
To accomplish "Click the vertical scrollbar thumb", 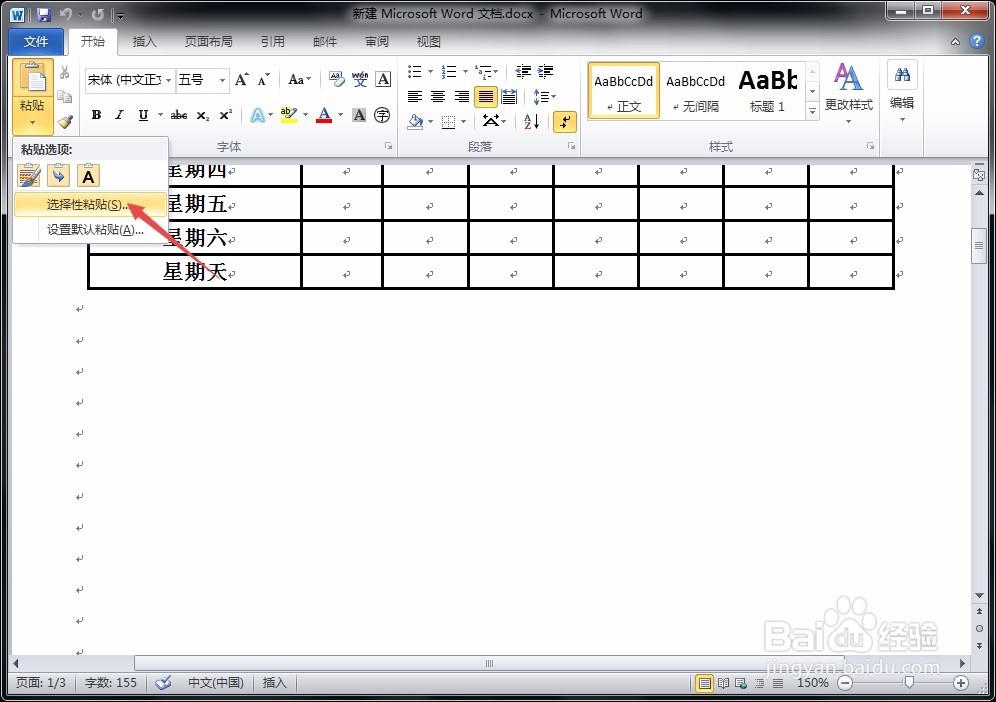I will pyautogui.click(x=979, y=245).
